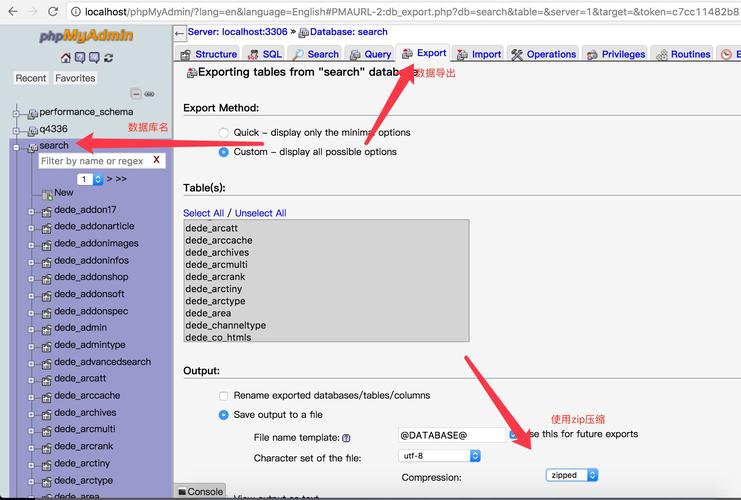Screen dimensions: 741x500
Task: Open the Console bar at bottom
Action: [x=200, y=491]
